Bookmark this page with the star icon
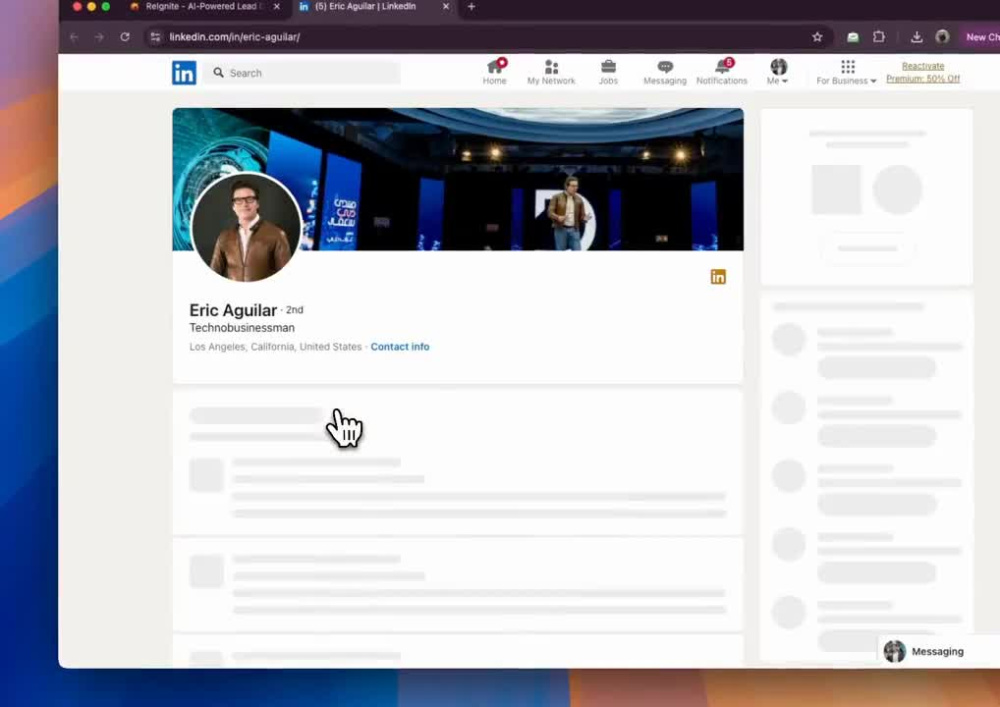This screenshot has height=707, width=1000. click(x=817, y=37)
